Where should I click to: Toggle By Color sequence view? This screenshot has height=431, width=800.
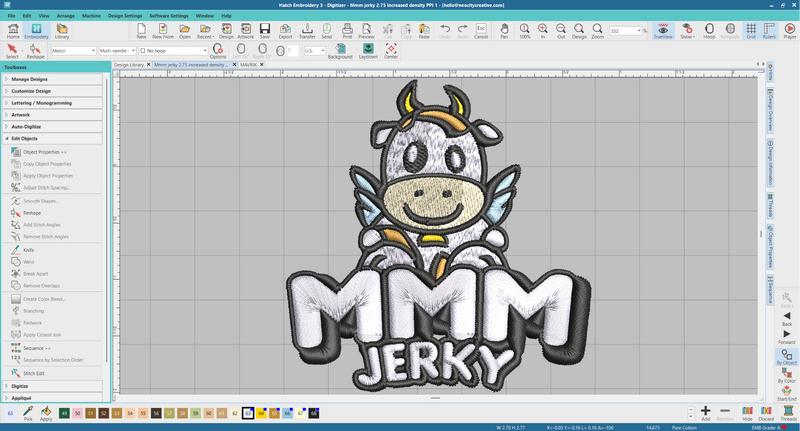point(787,375)
